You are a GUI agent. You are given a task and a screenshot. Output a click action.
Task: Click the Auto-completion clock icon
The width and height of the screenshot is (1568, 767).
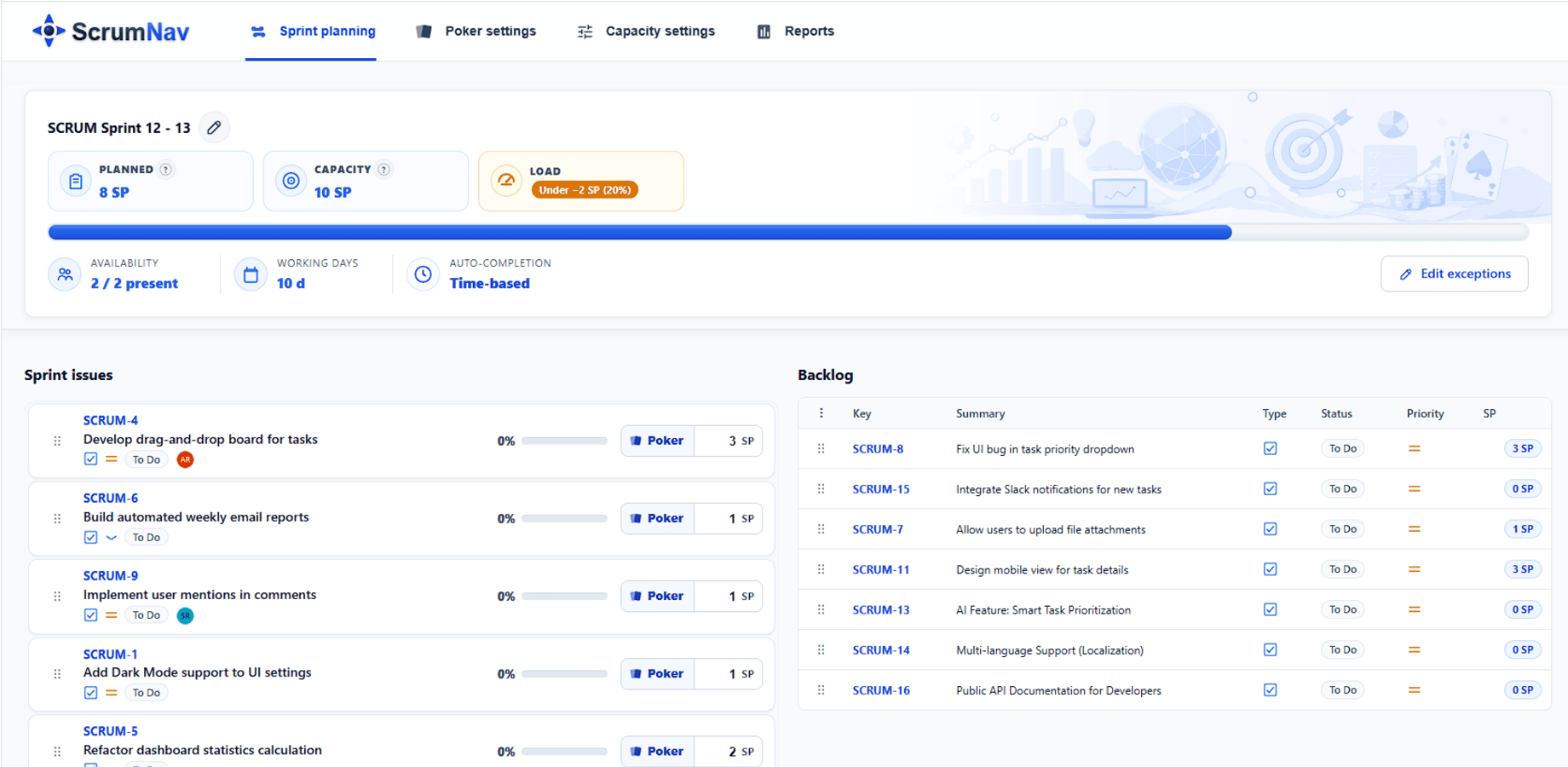click(424, 274)
